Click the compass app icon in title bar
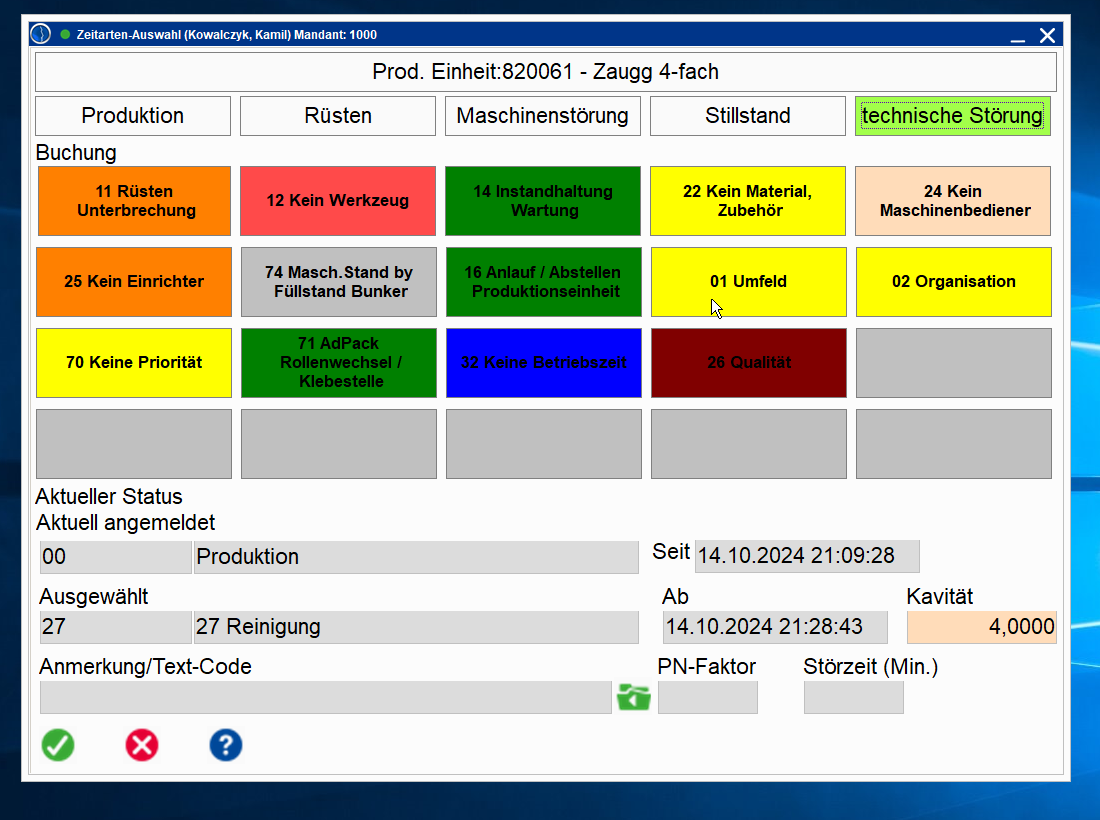 point(40,35)
